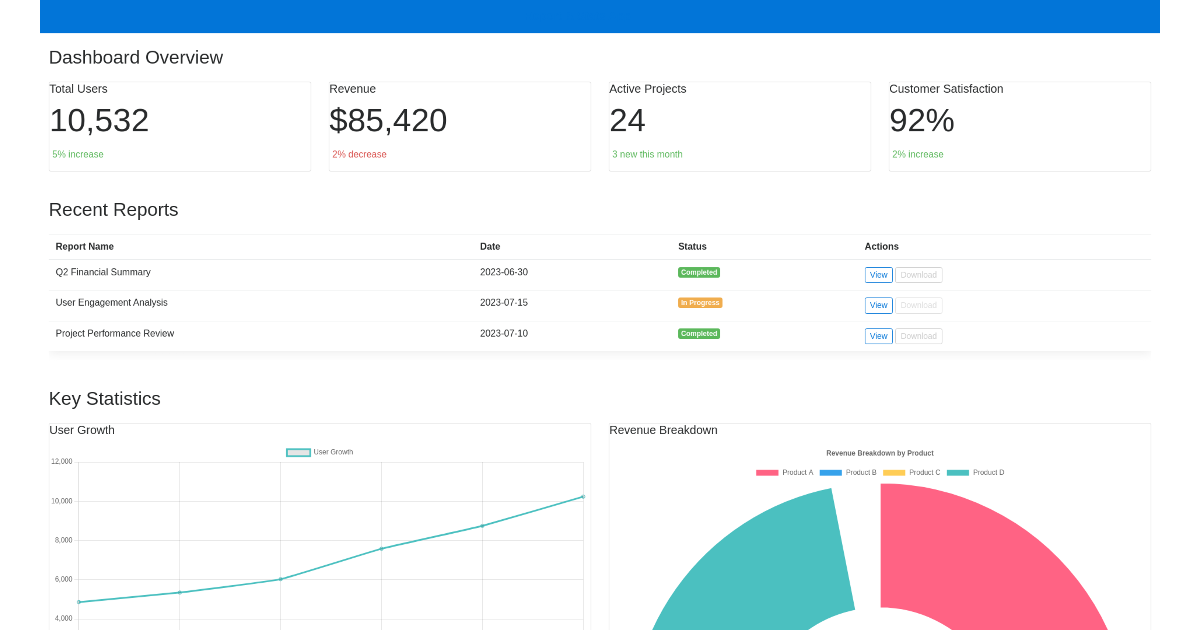View the Q2 Financial Summary report

(878, 274)
